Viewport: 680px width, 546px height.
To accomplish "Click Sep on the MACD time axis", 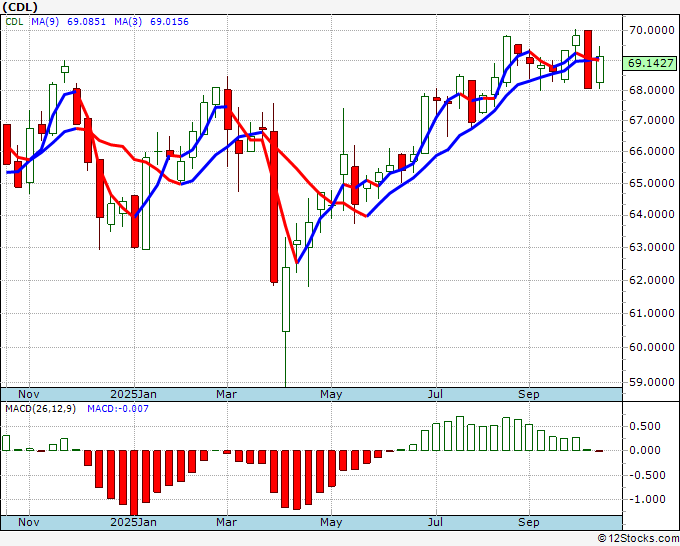I will tap(529, 522).
